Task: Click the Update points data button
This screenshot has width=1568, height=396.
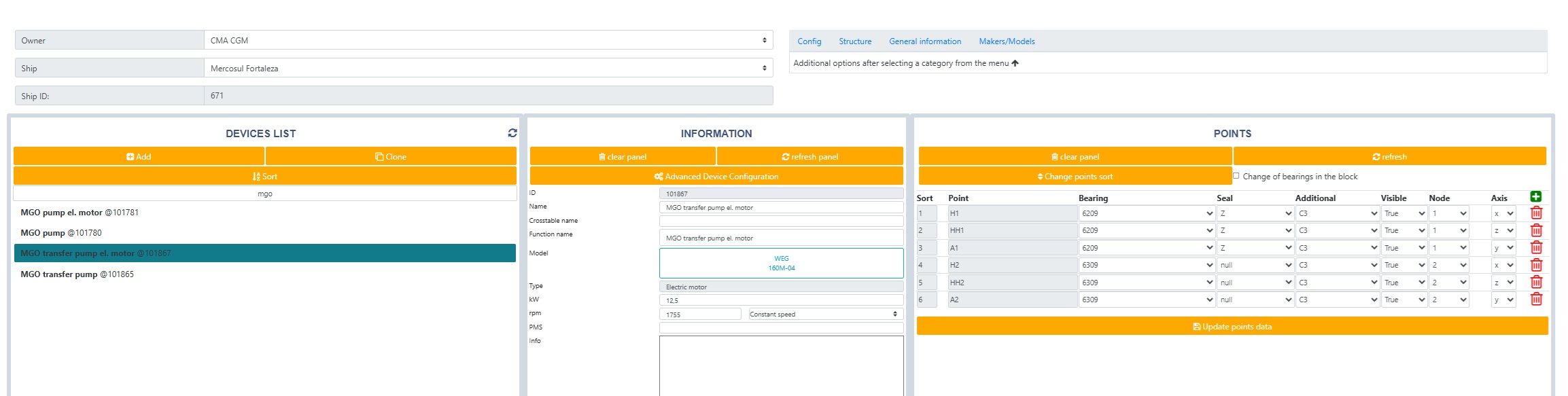Action: 1232,327
